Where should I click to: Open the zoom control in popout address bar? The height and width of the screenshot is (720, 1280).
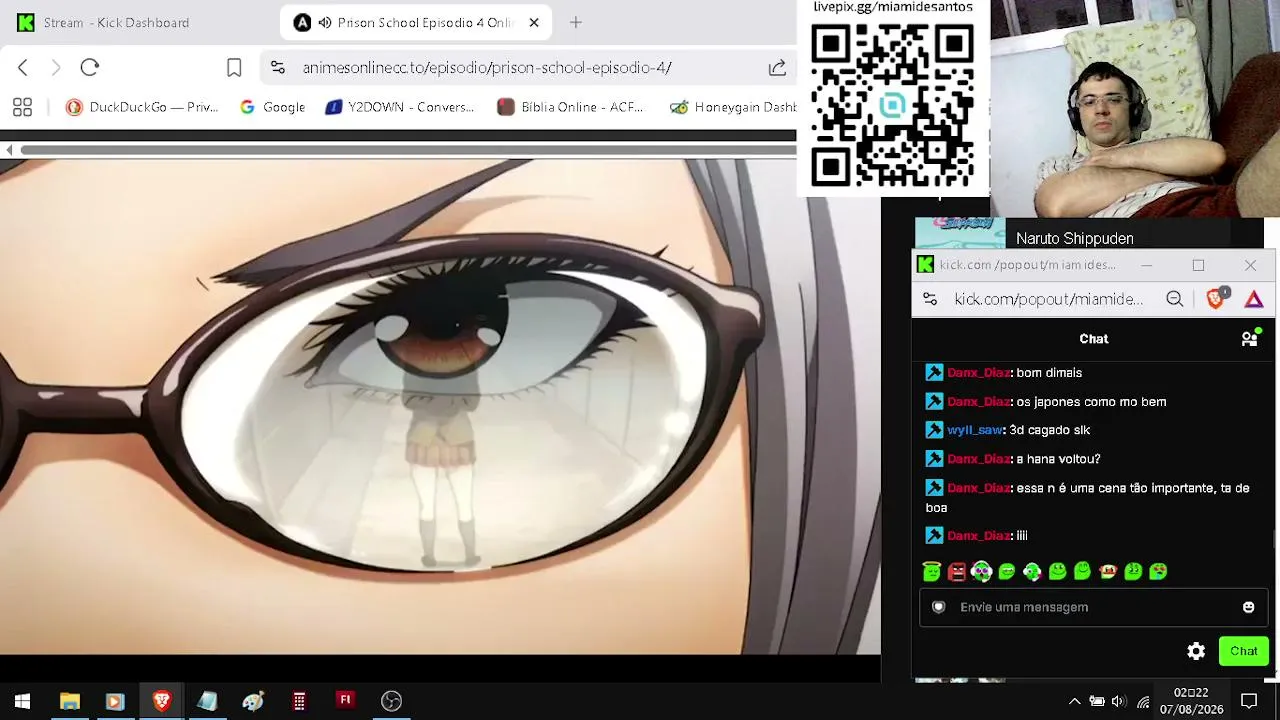click(x=1175, y=299)
